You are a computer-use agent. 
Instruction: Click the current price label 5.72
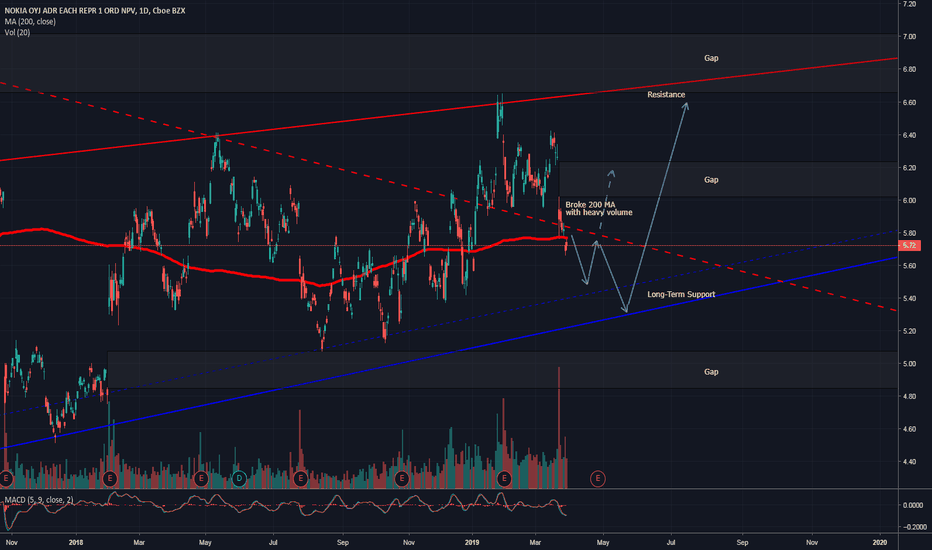911,246
